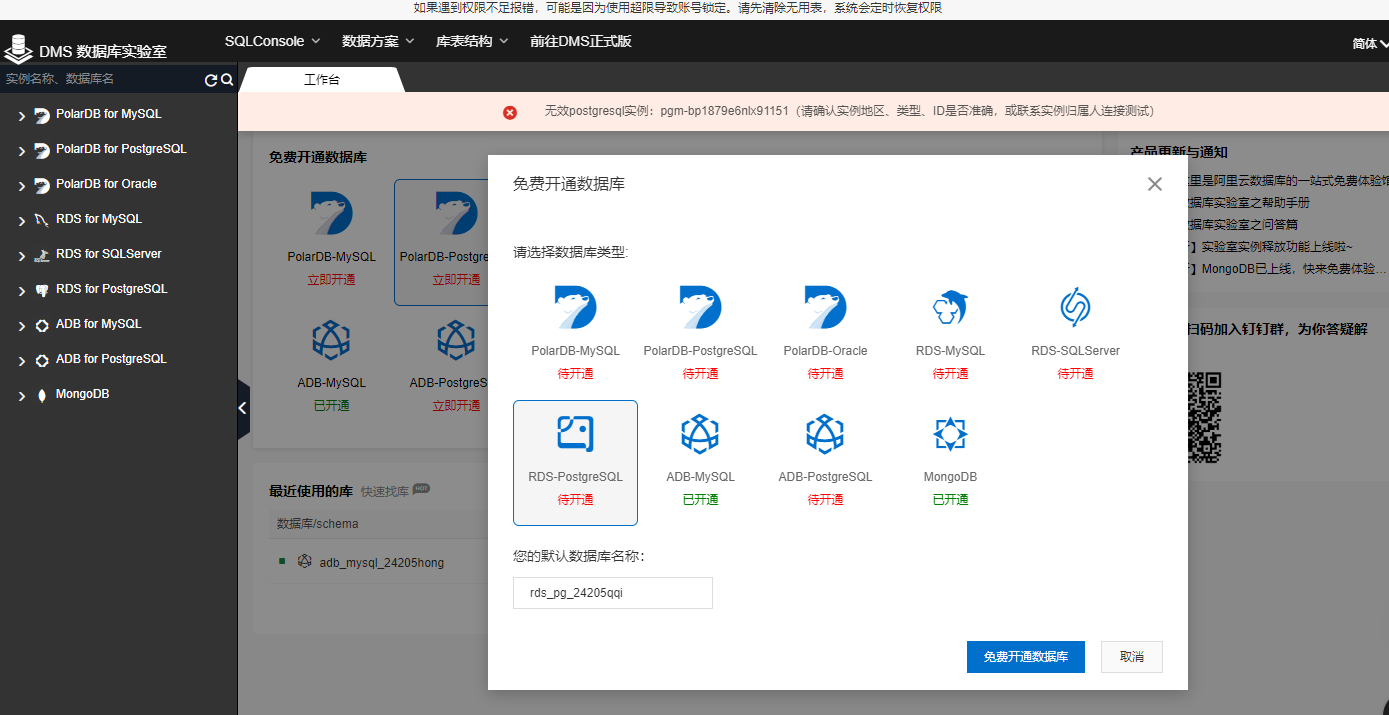This screenshot has width=1389, height=715.
Task: Click the sidebar search magnifier icon
Action: pyautogui.click(x=227, y=80)
